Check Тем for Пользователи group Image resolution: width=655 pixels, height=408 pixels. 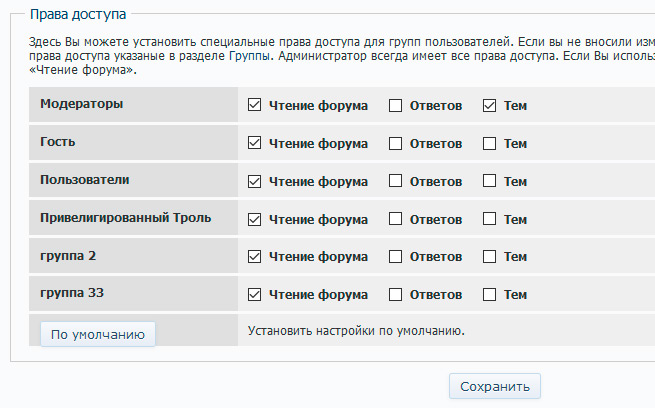489,181
